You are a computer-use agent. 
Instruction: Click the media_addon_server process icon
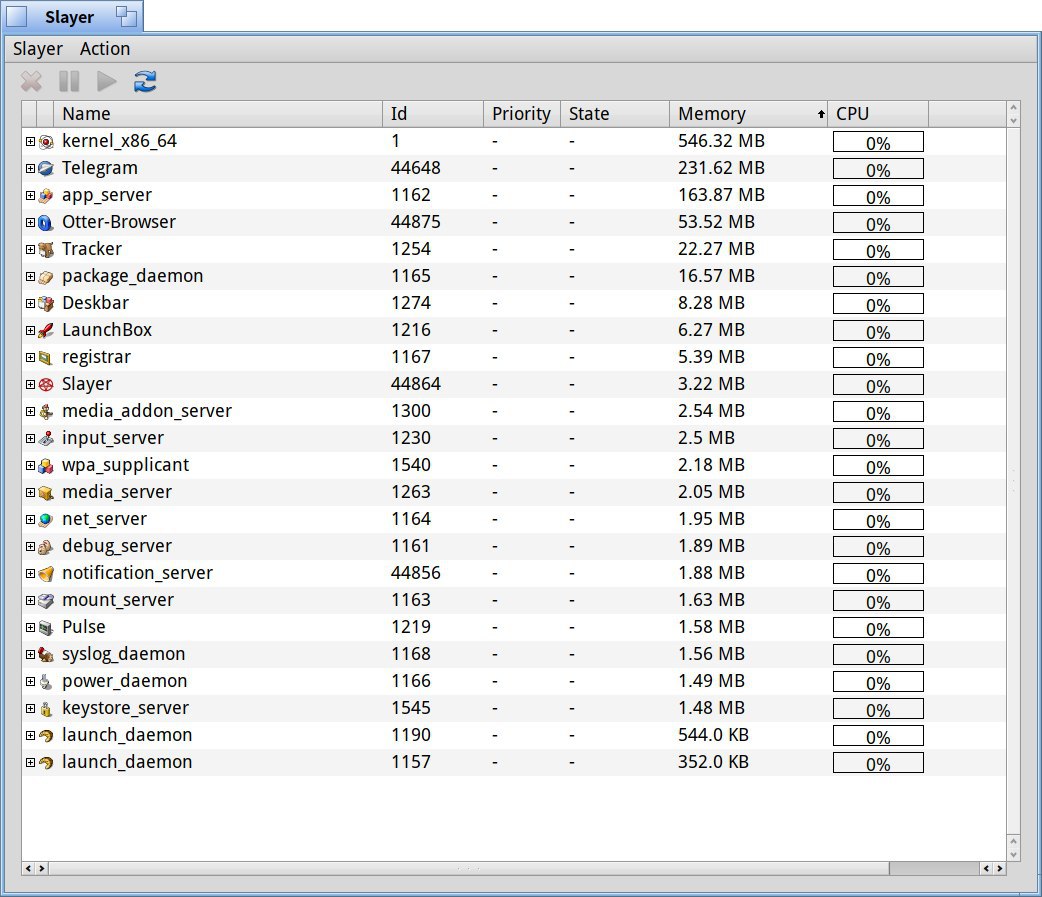[x=46, y=411]
